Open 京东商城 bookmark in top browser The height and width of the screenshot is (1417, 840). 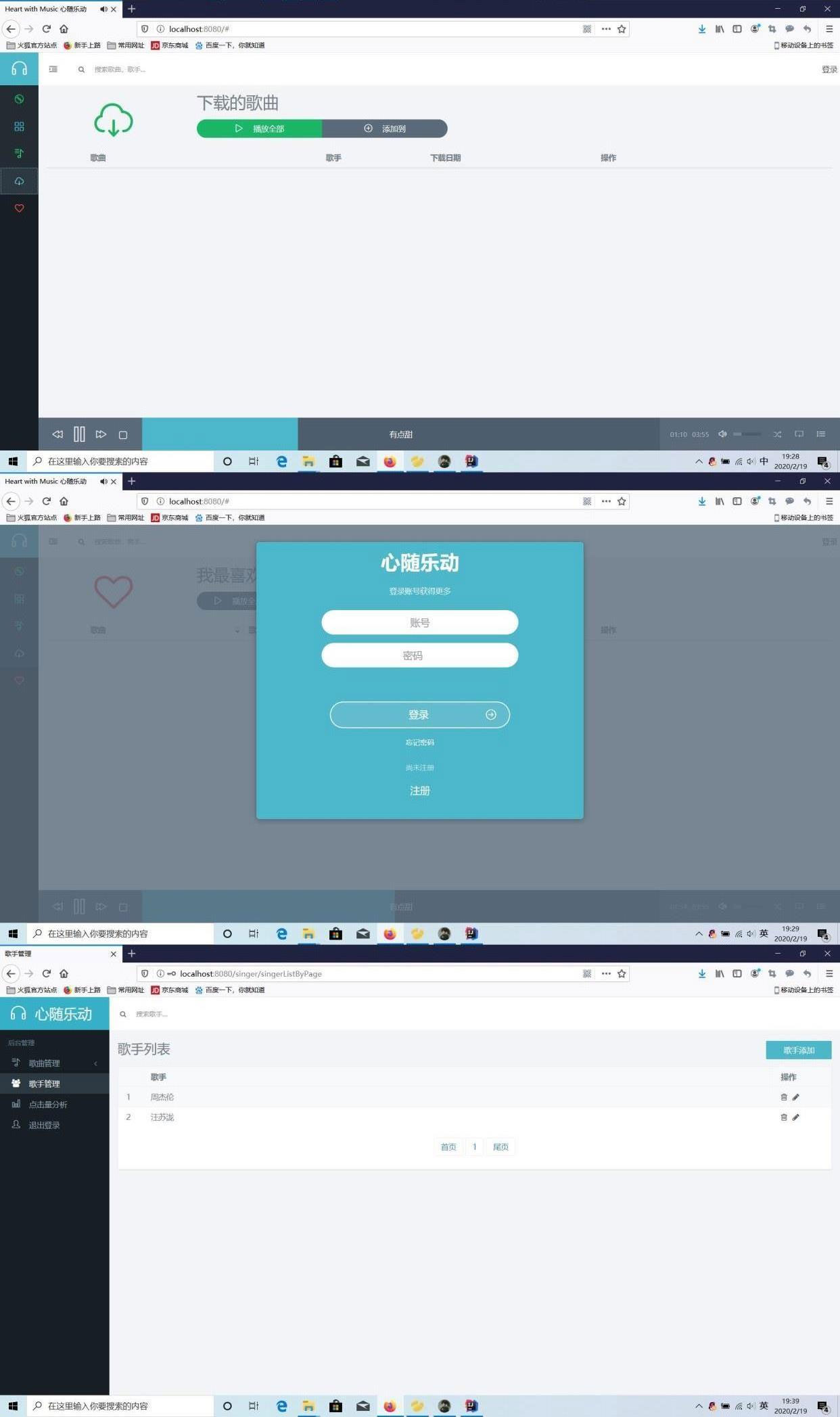click(x=170, y=45)
